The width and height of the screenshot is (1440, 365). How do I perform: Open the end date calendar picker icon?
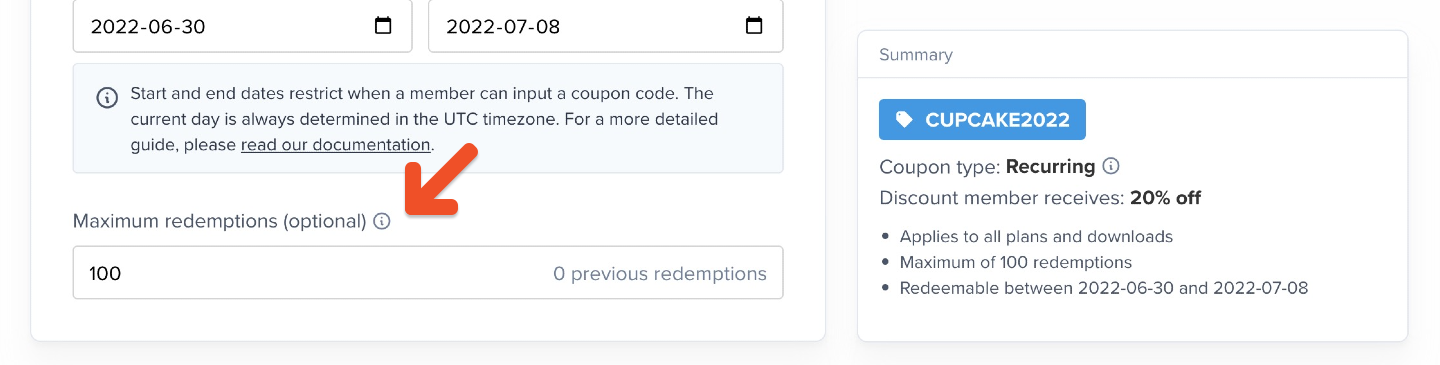coord(754,26)
